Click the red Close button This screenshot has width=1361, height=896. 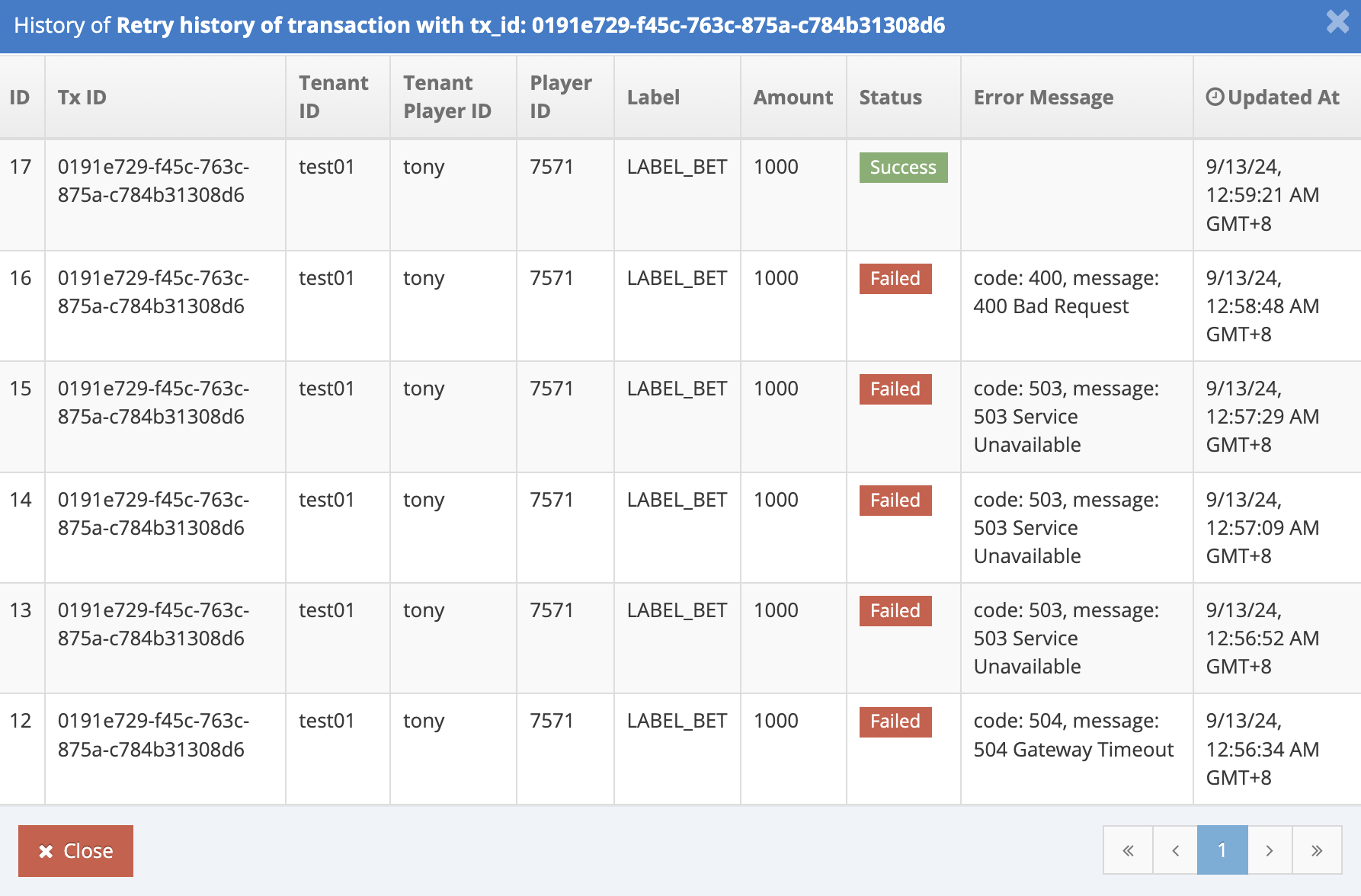(75, 850)
